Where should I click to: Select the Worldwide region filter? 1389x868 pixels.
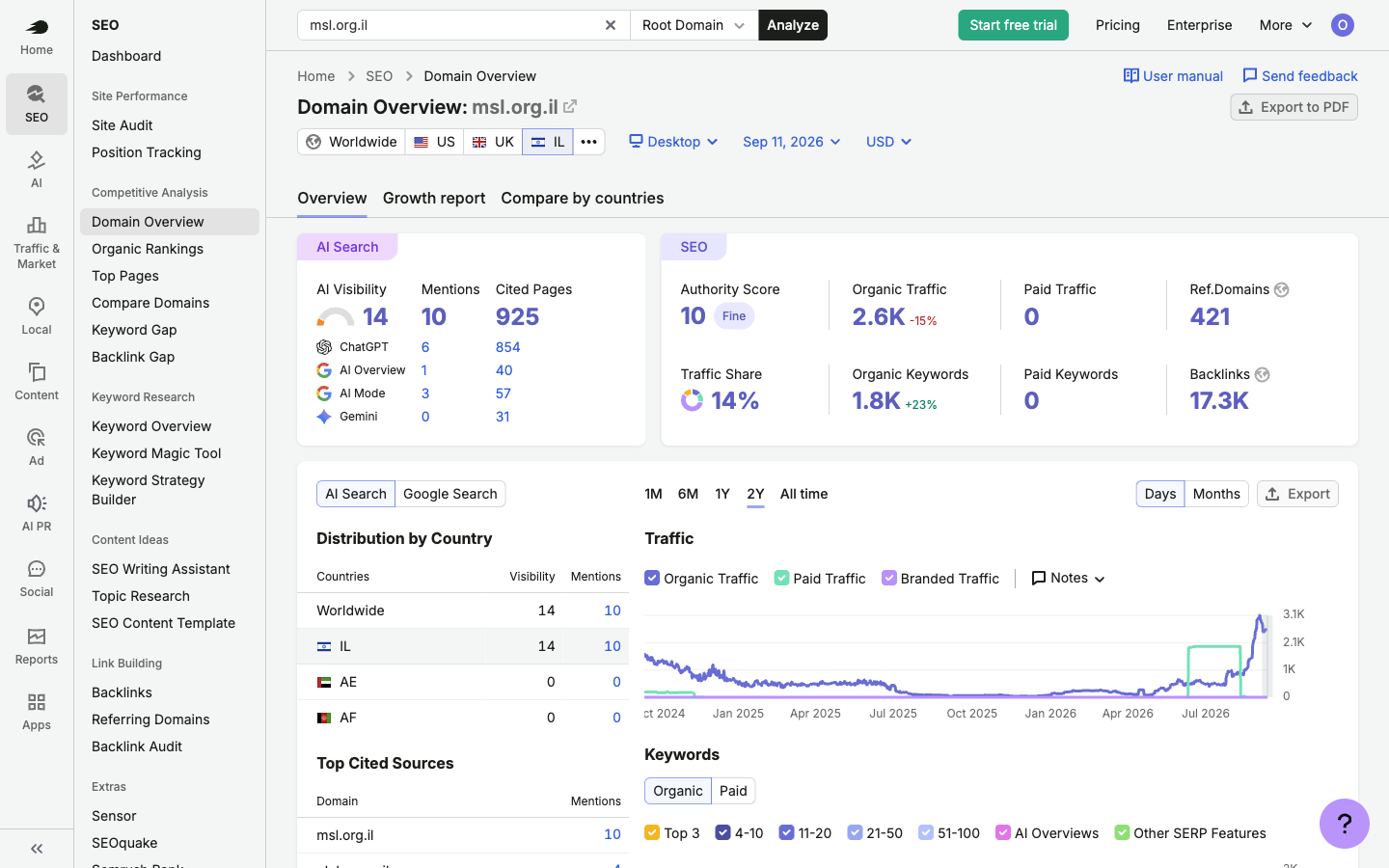(x=351, y=142)
